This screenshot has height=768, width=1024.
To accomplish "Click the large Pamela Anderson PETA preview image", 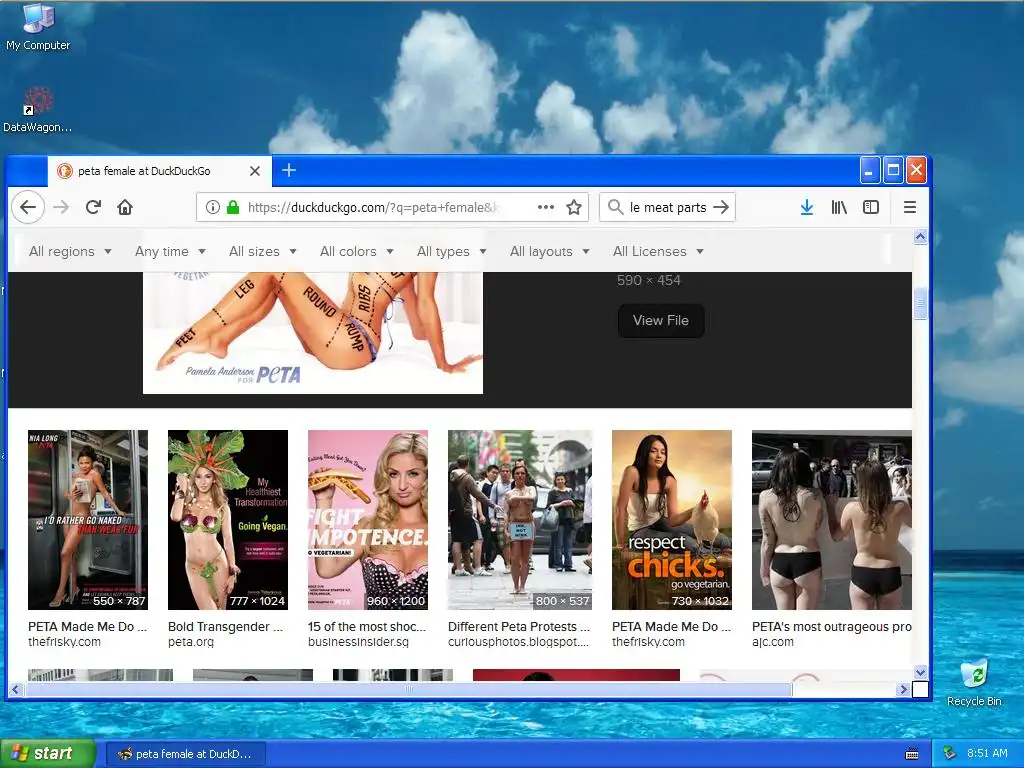I will tap(313, 333).
